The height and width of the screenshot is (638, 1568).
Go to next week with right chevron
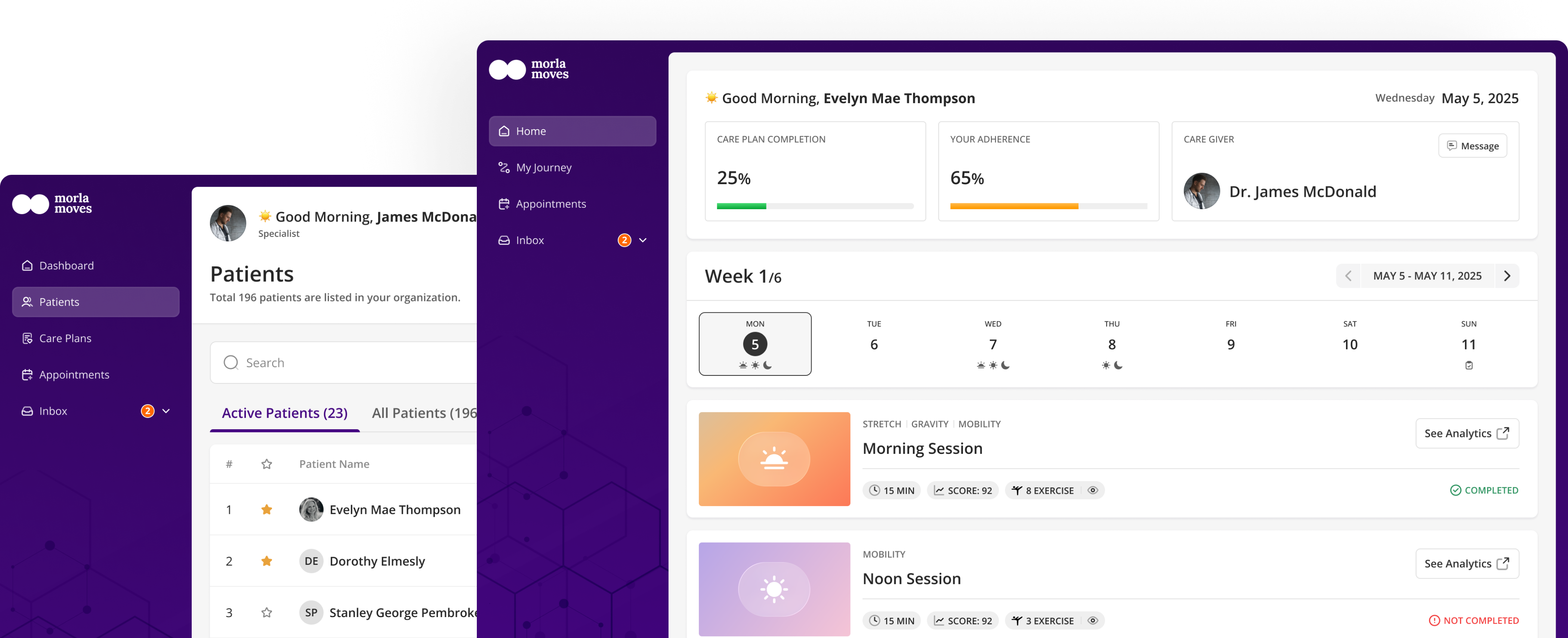point(1506,276)
